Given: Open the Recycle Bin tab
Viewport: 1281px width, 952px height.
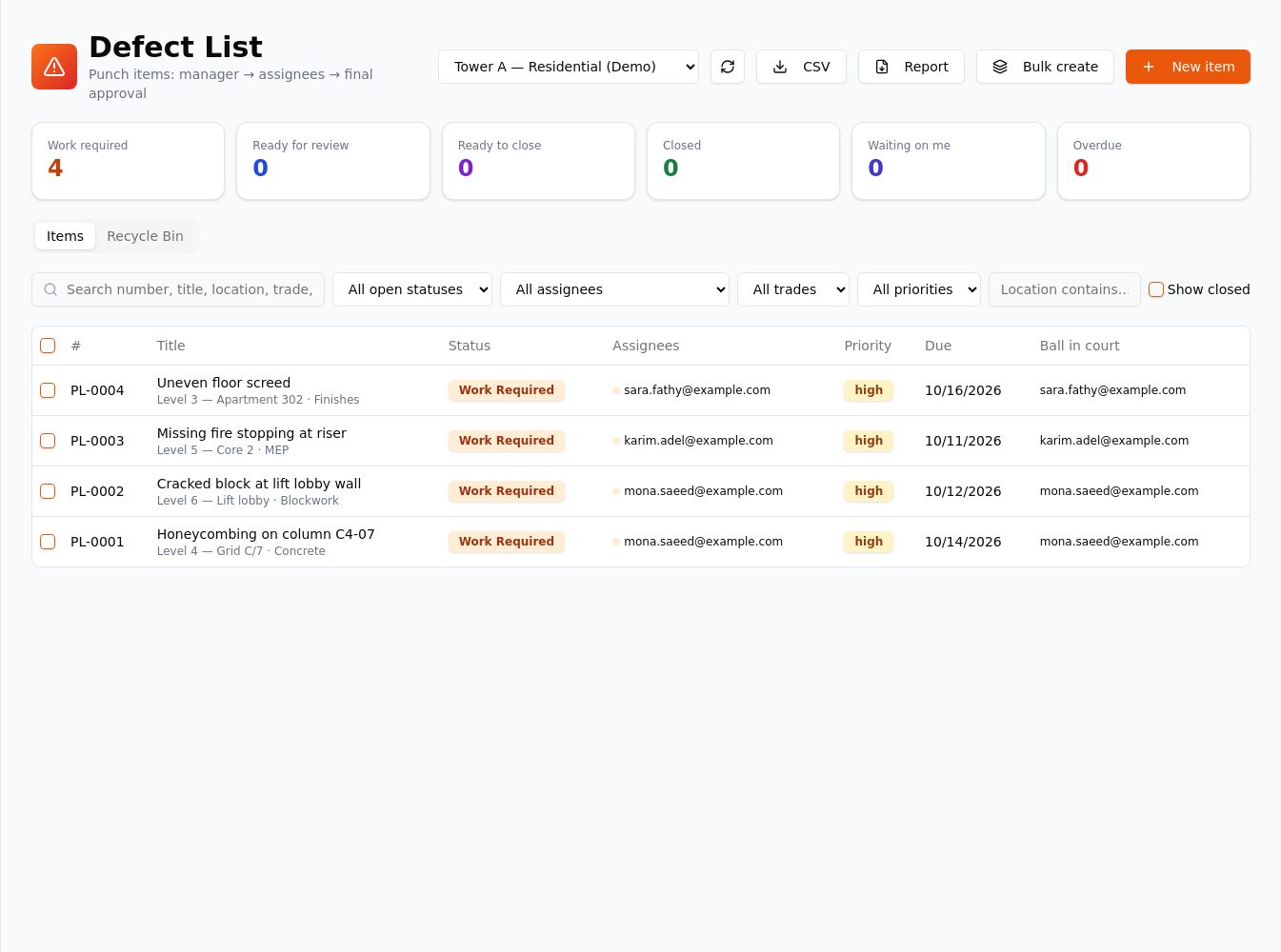Looking at the screenshot, I should [145, 236].
